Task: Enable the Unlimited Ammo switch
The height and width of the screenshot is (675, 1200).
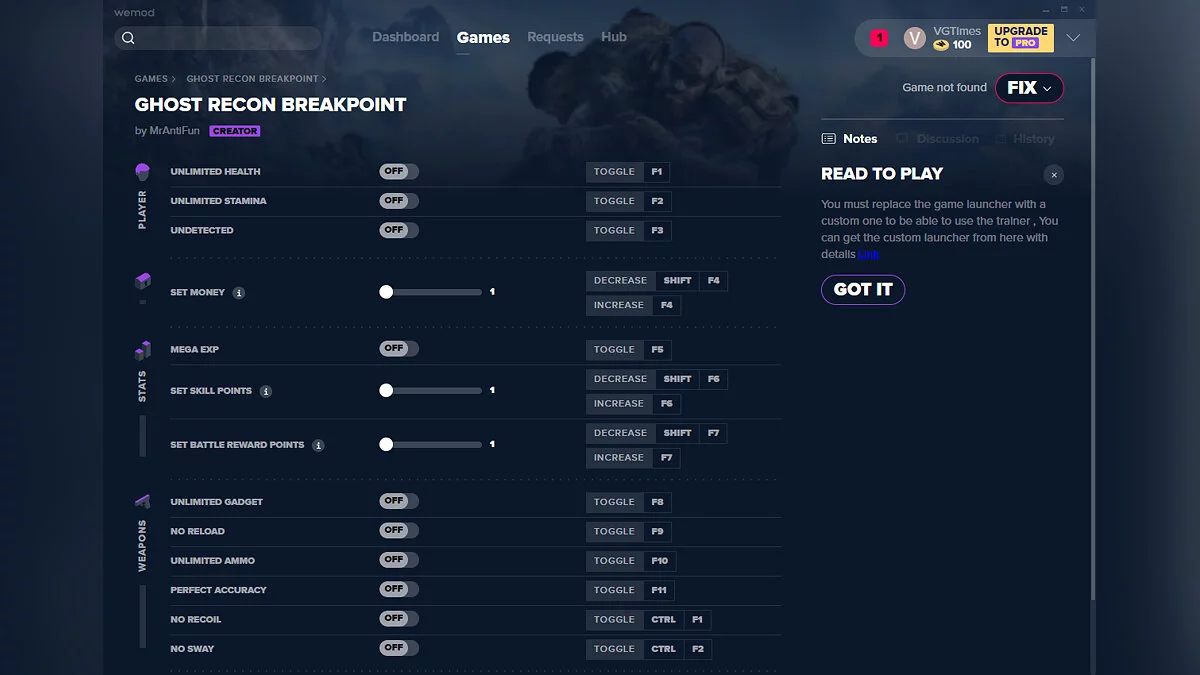Action: click(x=398, y=560)
